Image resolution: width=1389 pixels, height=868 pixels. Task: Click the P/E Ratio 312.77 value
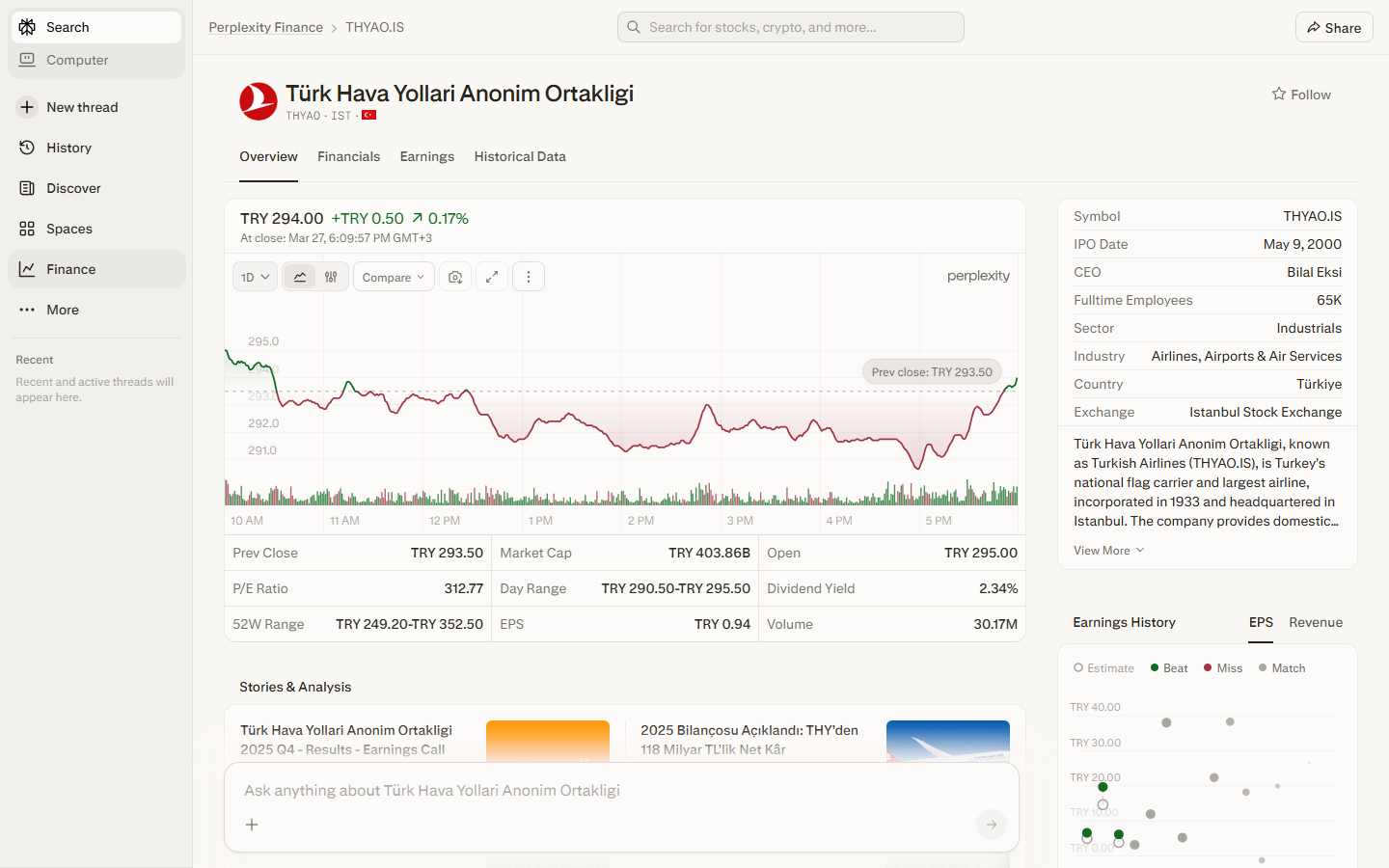click(x=463, y=588)
